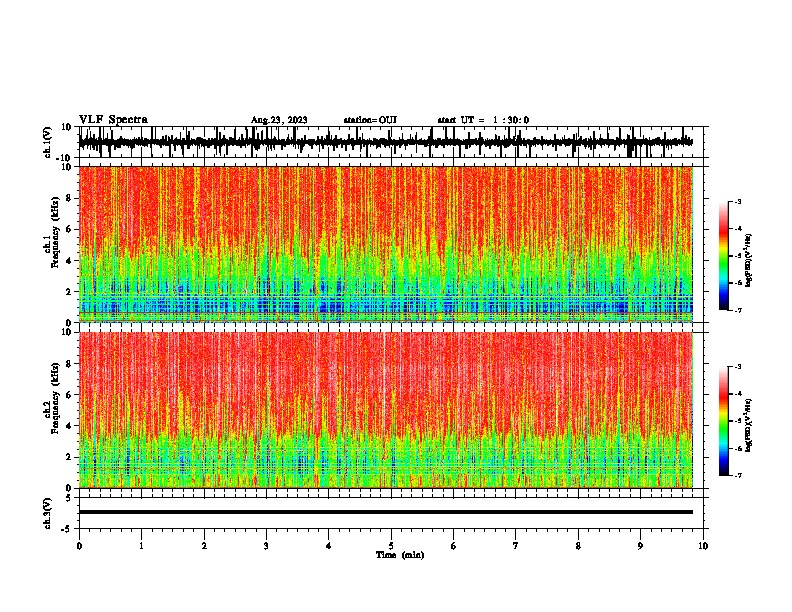Click the date label "Aug.23, 2023"
792x612 pixels.
coord(279,120)
